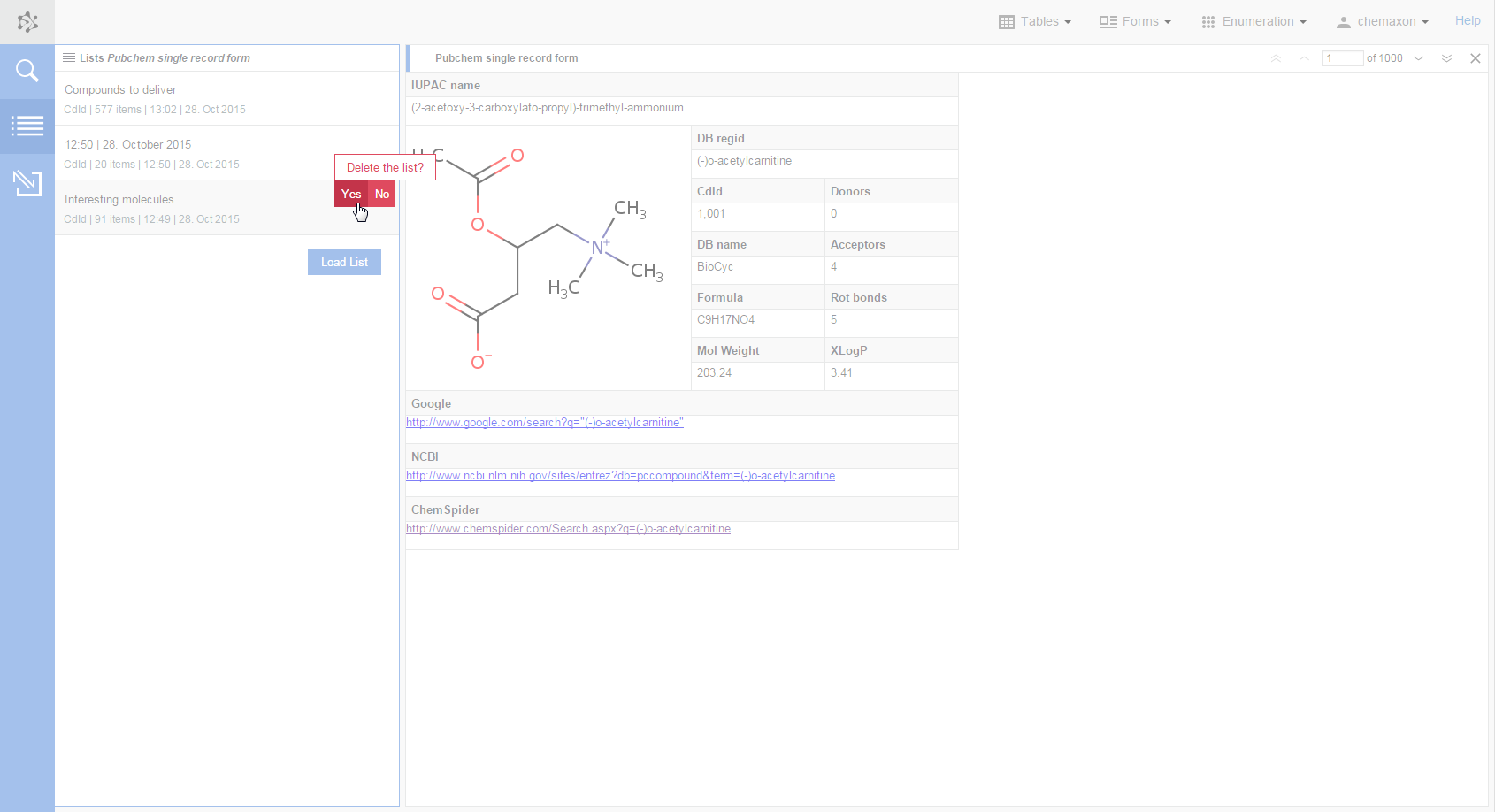Open the Google search link for acetylcarnitine

(x=544, y=423)
